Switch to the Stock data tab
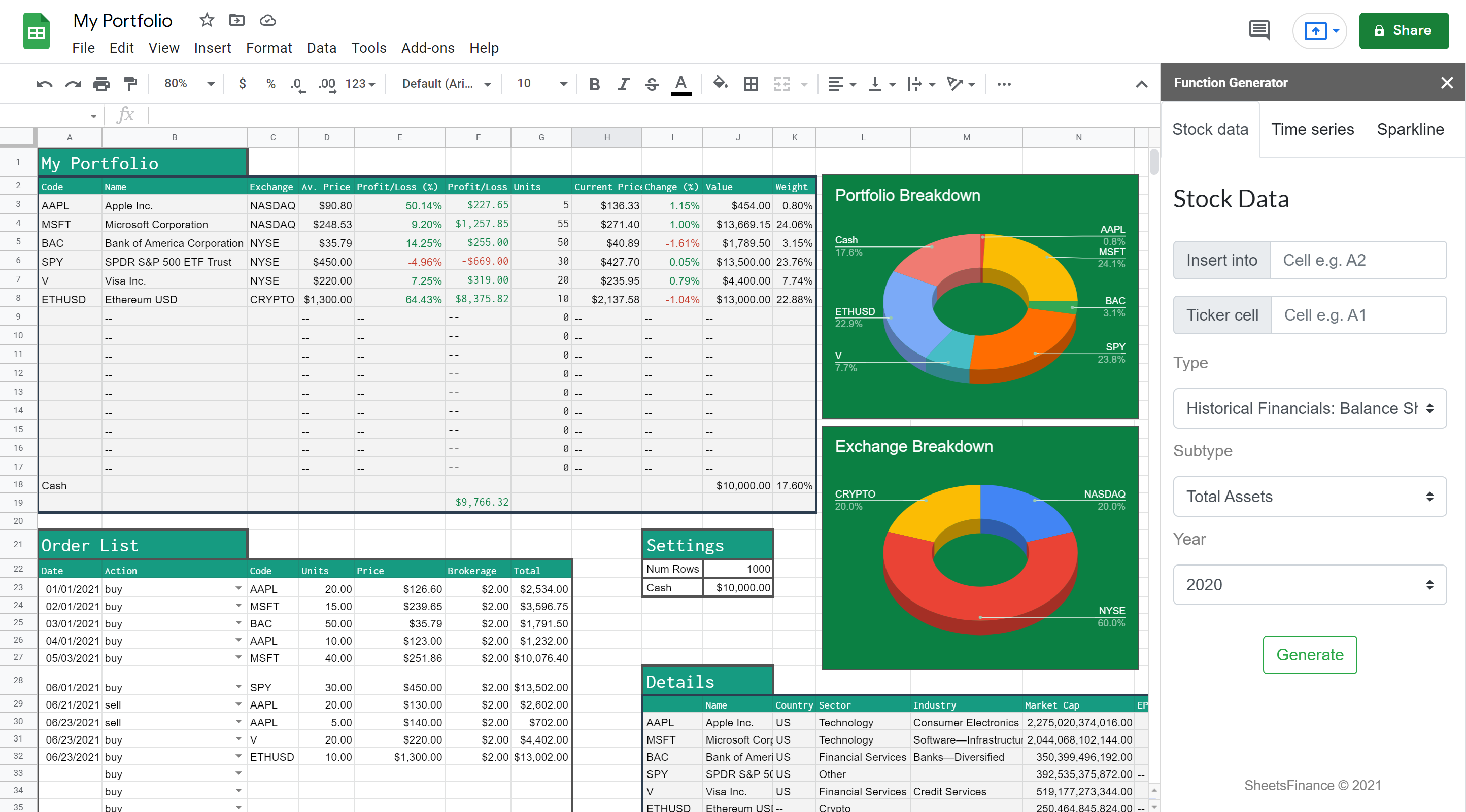The width and height of the screenshot is (1466, 812). click(x=1210, y=129)
